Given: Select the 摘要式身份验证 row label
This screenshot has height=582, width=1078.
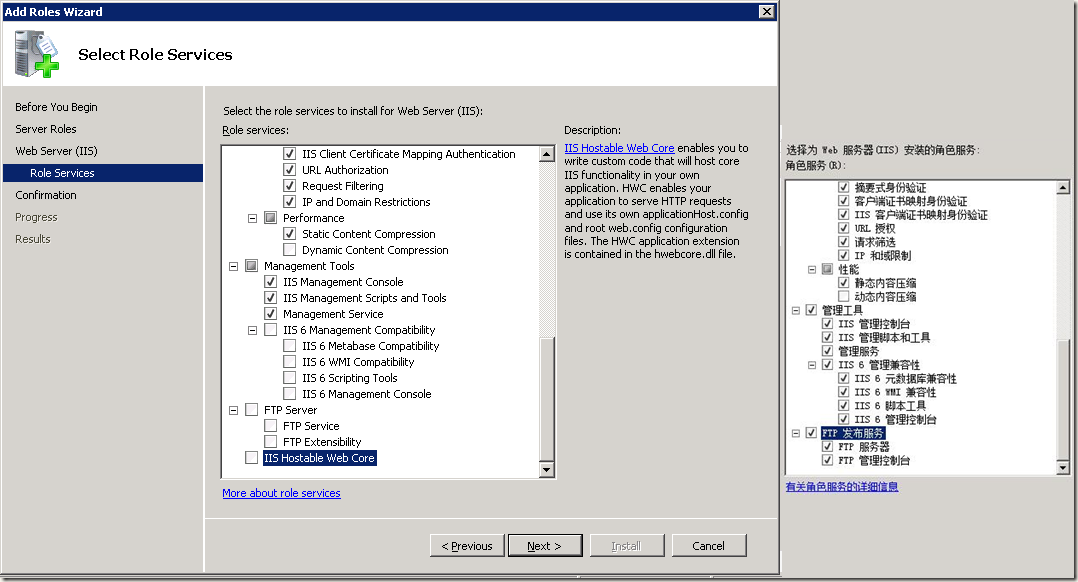Looking at the screenshot, I should (890, 188).
